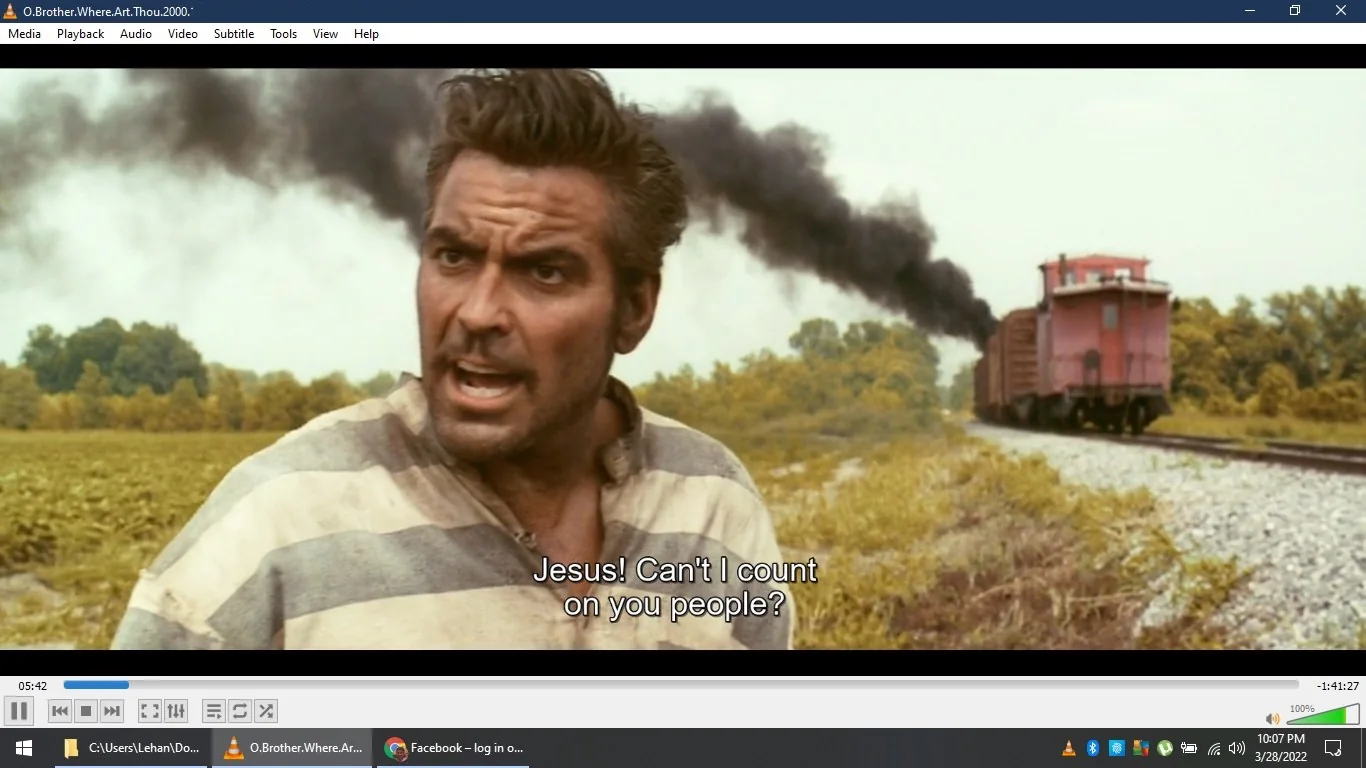Screen dimensions: 1366x768
Task: Open Wi-Fi network settings flyout
Action: pyautogui.click(x=1214, y=748)
